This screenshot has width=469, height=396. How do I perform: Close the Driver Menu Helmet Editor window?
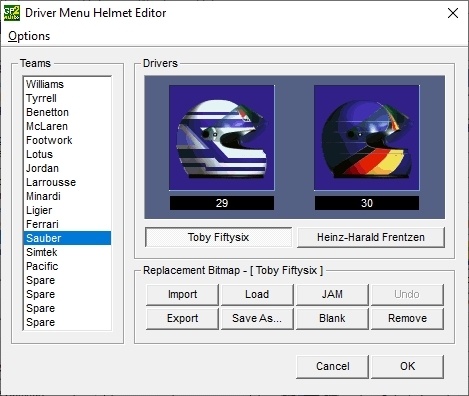(453, 13)
